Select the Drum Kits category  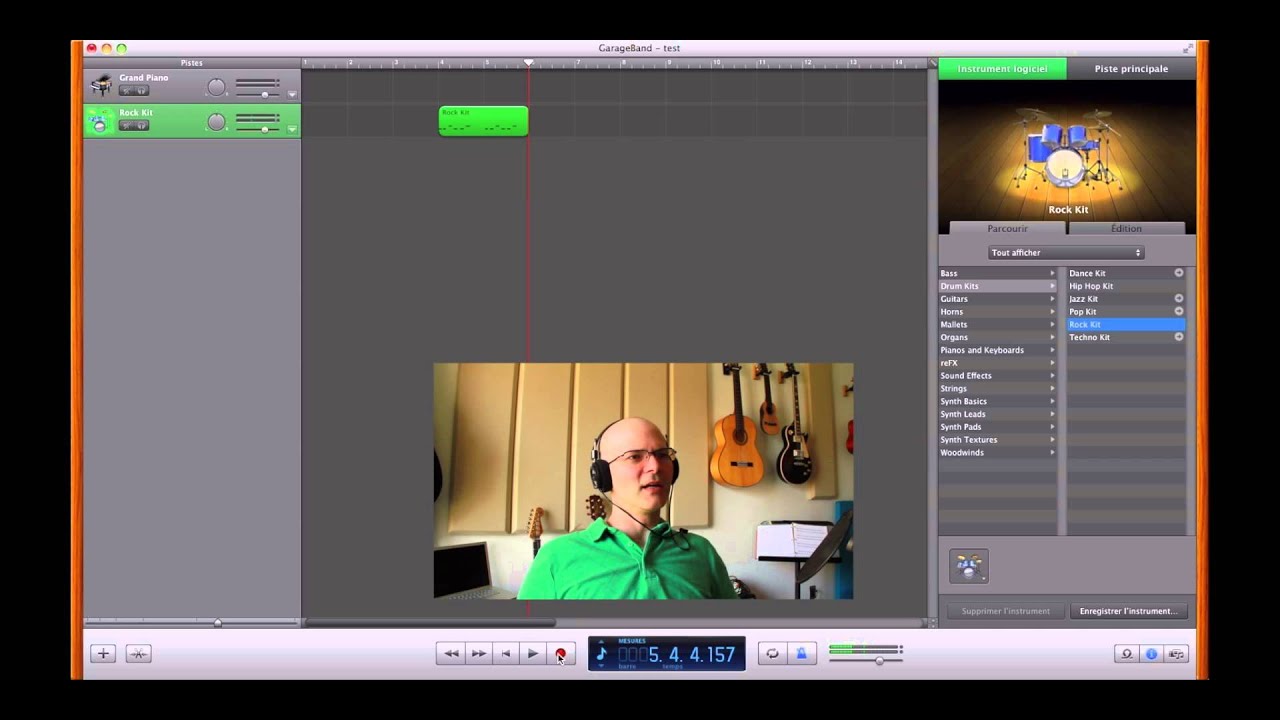[x=997, y=286]
